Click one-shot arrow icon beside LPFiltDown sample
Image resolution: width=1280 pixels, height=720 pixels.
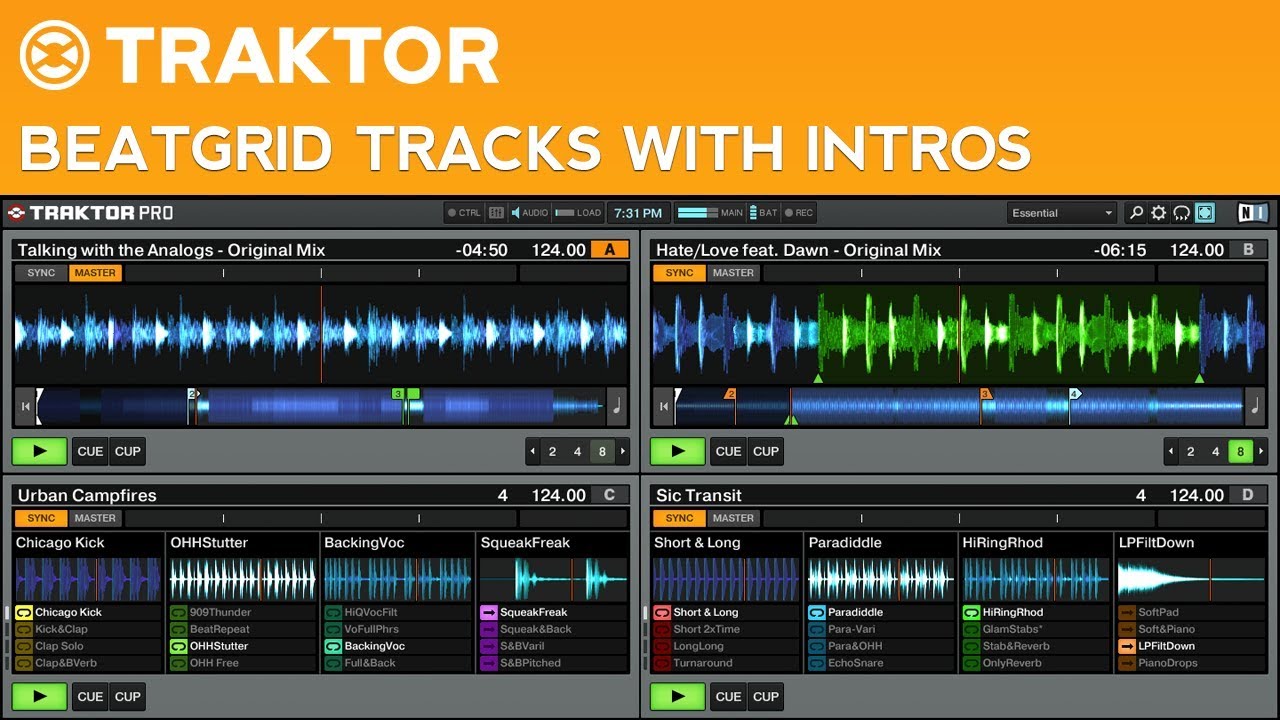(1127, 646)
